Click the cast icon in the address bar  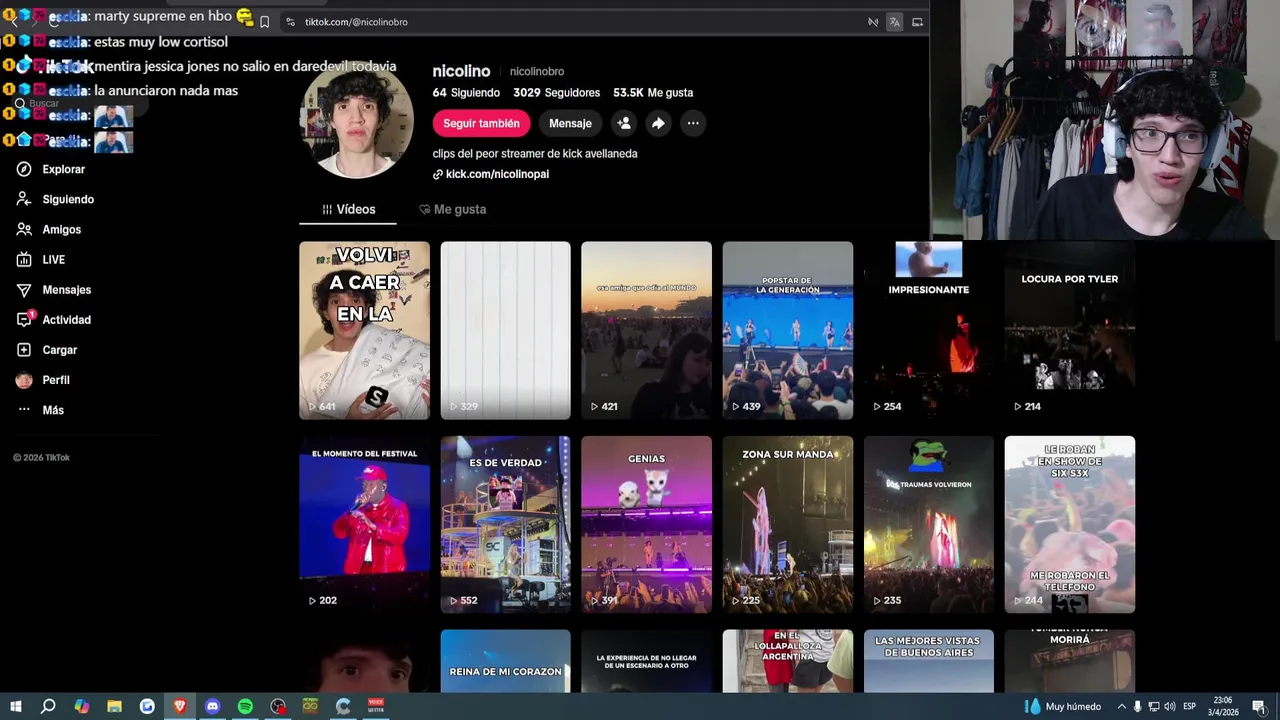coord(917,22)
